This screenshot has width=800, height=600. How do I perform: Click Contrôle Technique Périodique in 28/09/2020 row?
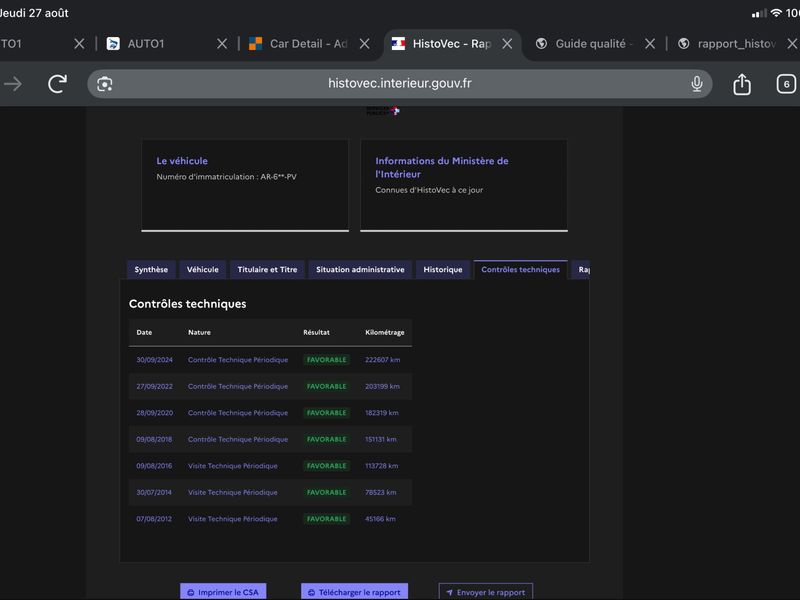click(x=238, y=413)
